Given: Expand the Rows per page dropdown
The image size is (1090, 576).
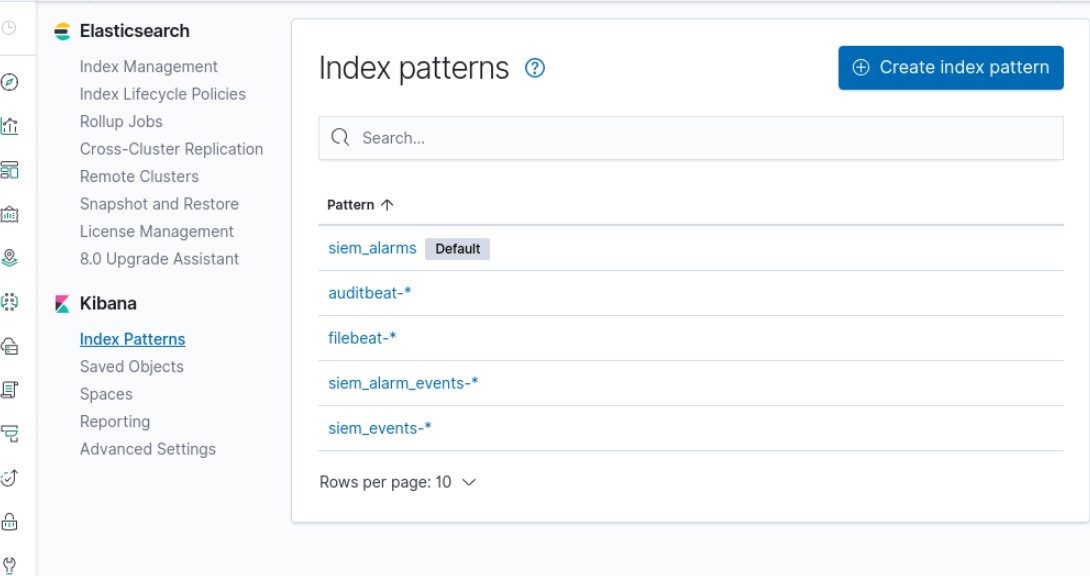Looking at the screenshot, I should click(398, 482).
